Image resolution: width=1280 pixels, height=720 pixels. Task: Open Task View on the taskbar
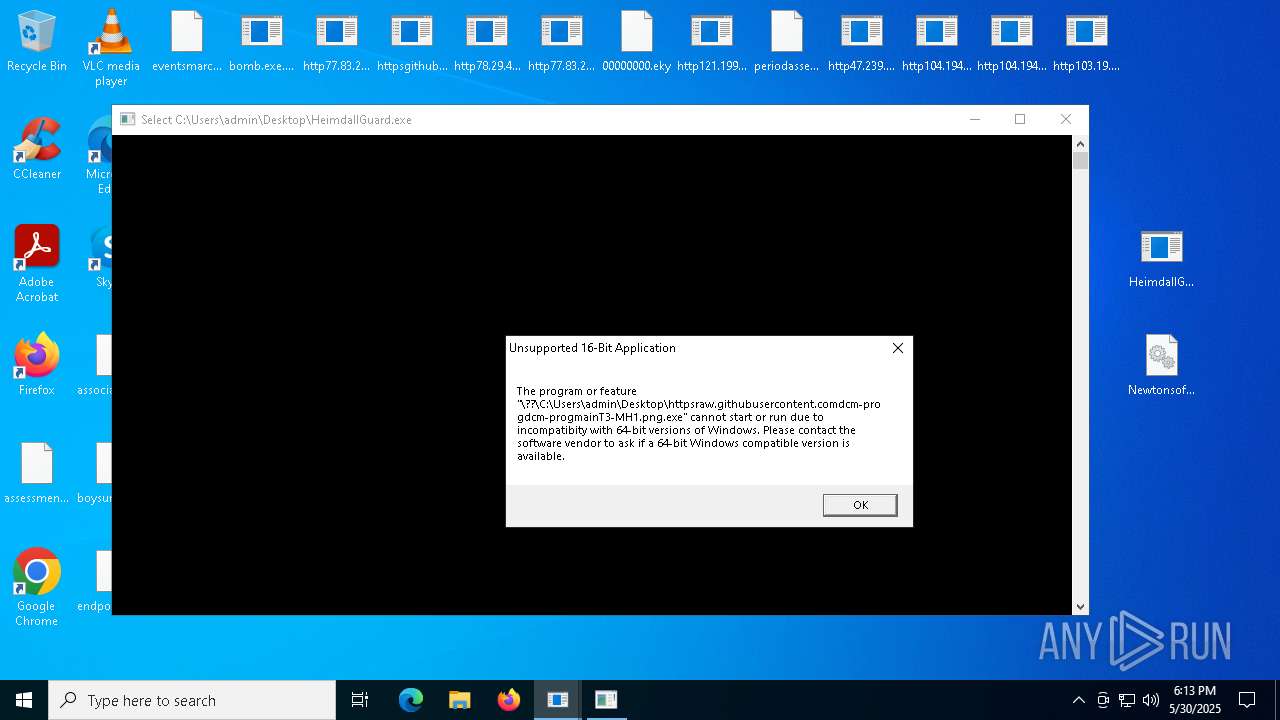[x=360, y=700]
